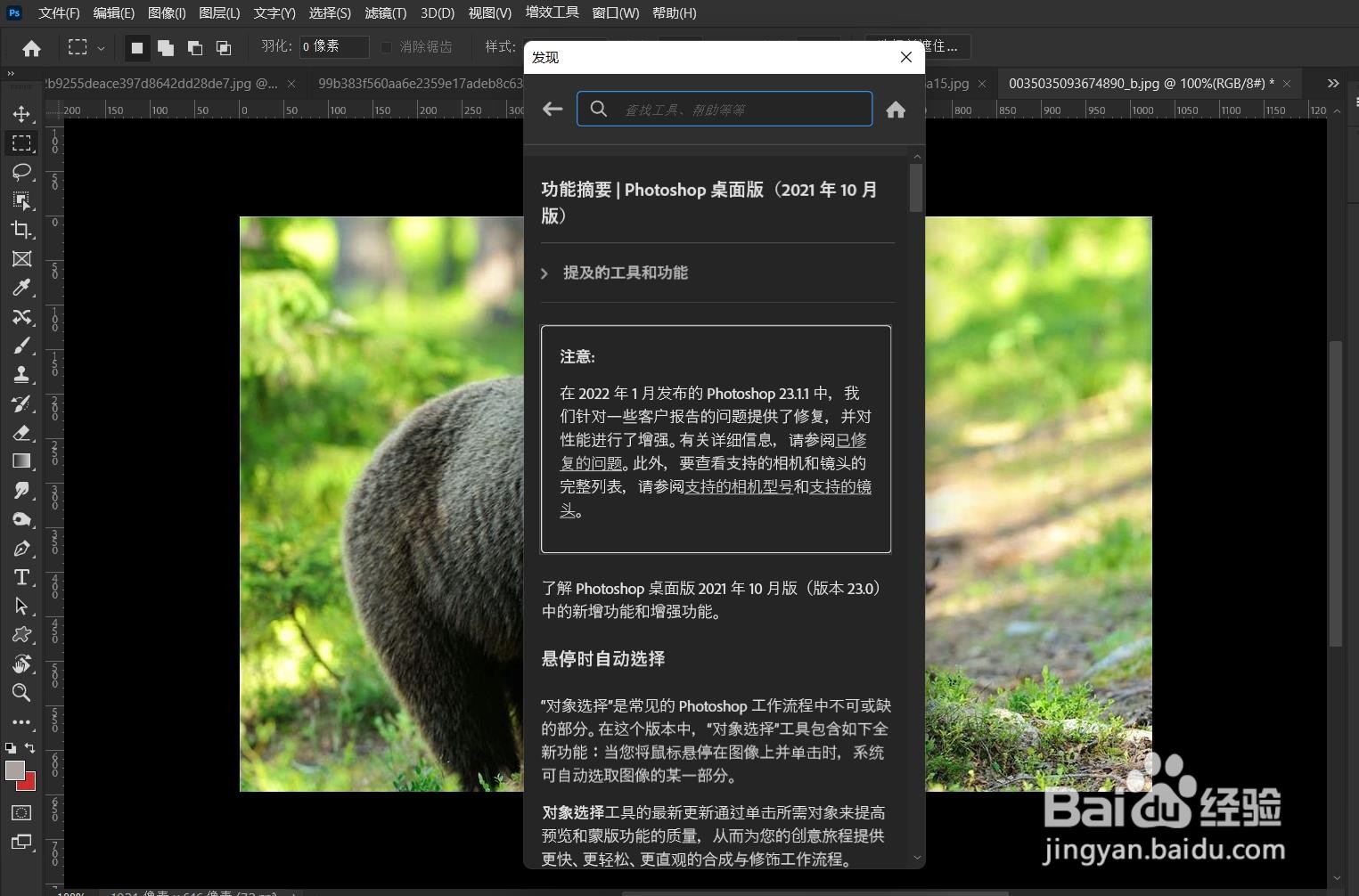Open the 文件(F) menu
1359x896 pixels.
tap(59, 12)
